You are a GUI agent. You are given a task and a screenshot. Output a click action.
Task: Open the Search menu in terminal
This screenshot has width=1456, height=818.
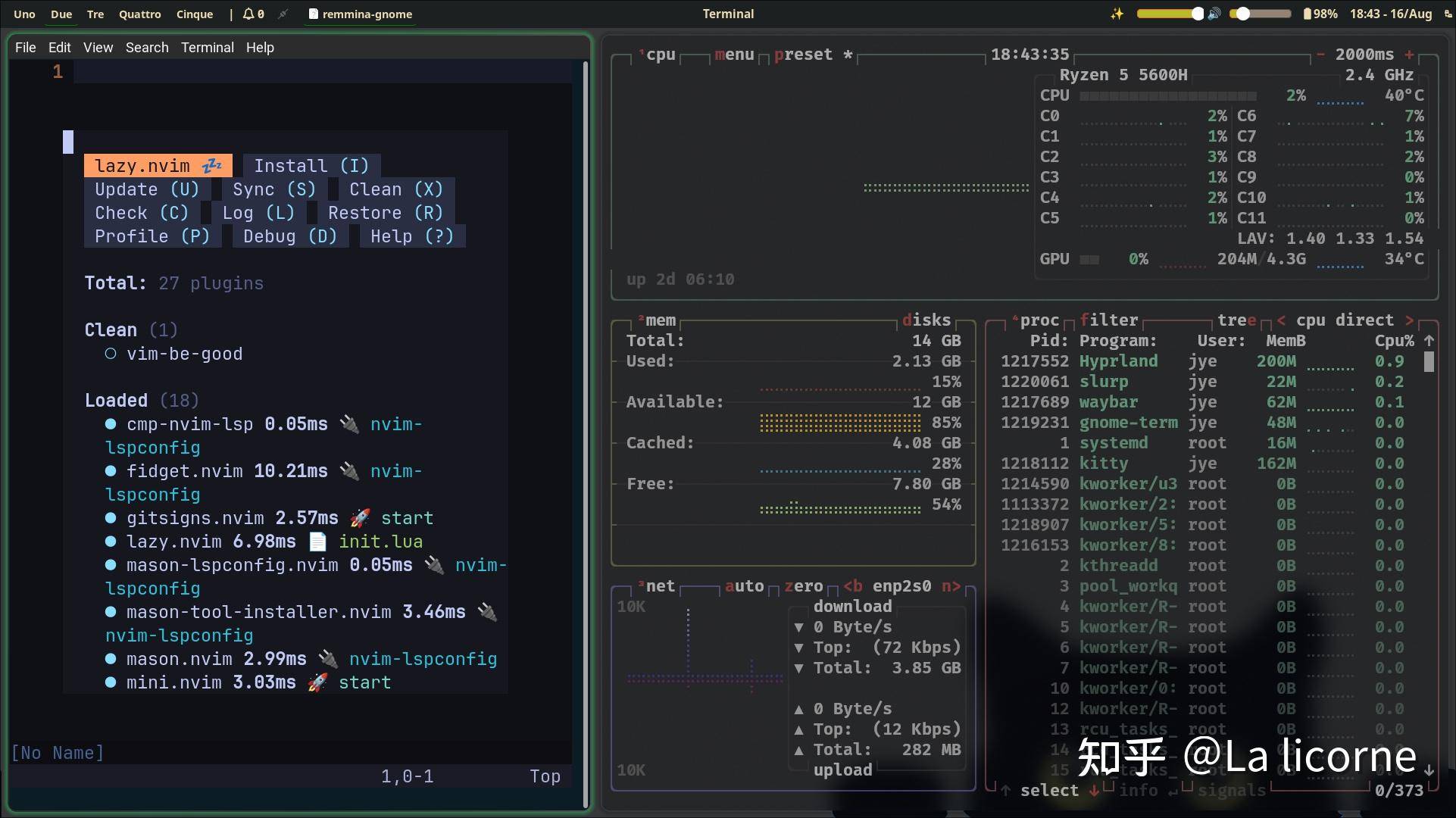(x=147, y=47)
